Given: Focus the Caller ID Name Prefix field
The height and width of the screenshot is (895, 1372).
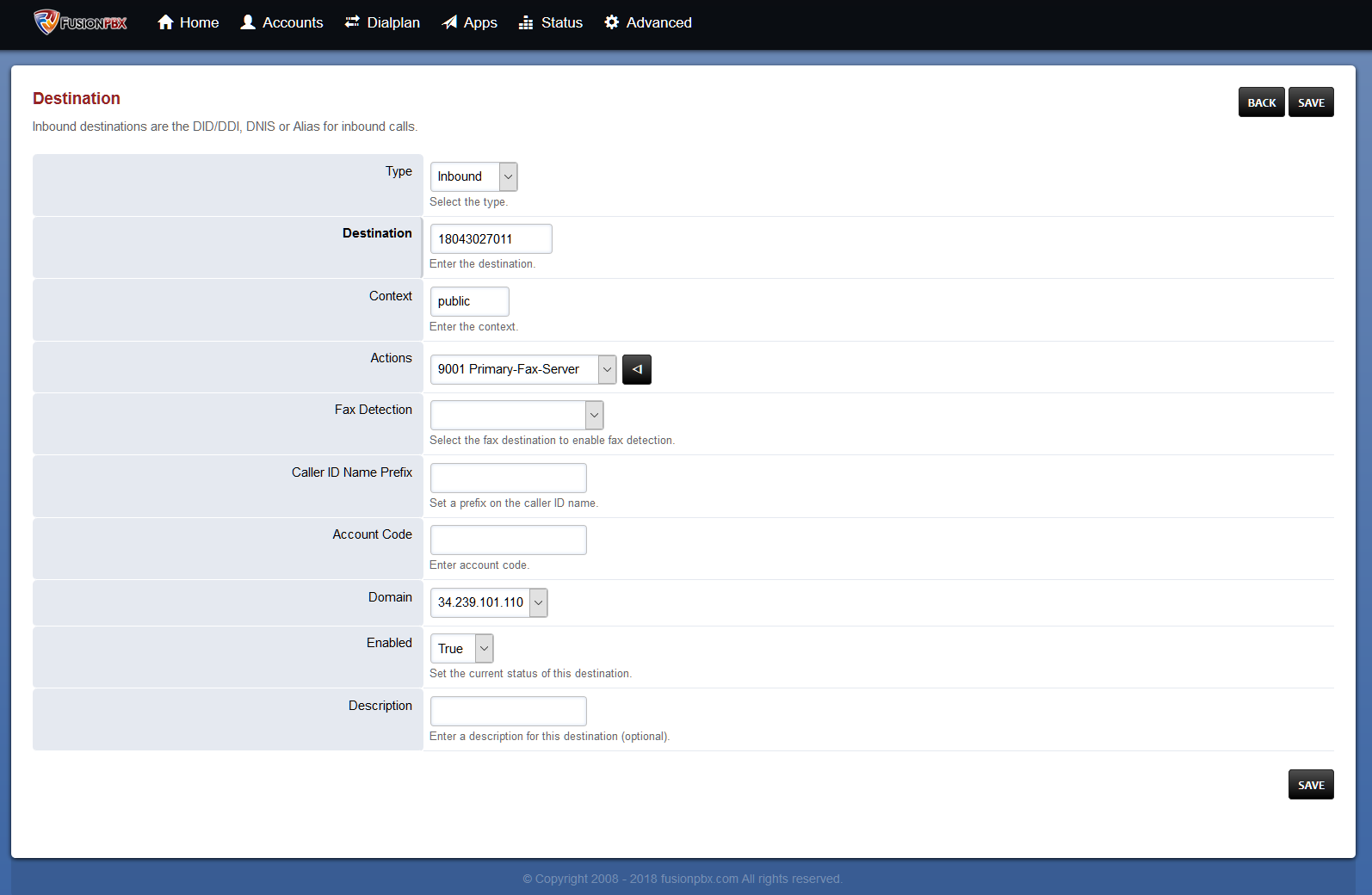Looking at the screenshot, I should coord(508,478).
